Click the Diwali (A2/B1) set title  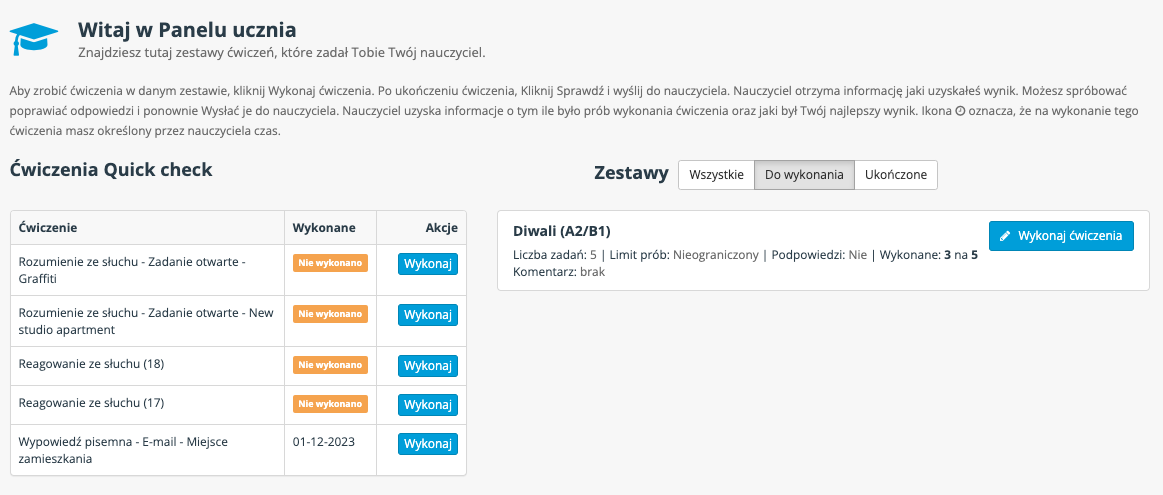(561, 231)
